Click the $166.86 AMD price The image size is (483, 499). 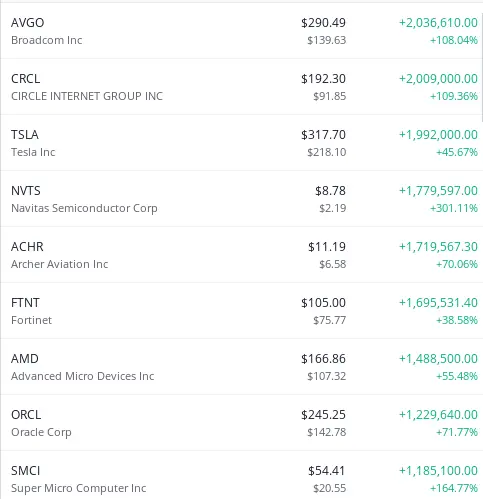pos(323,359)
